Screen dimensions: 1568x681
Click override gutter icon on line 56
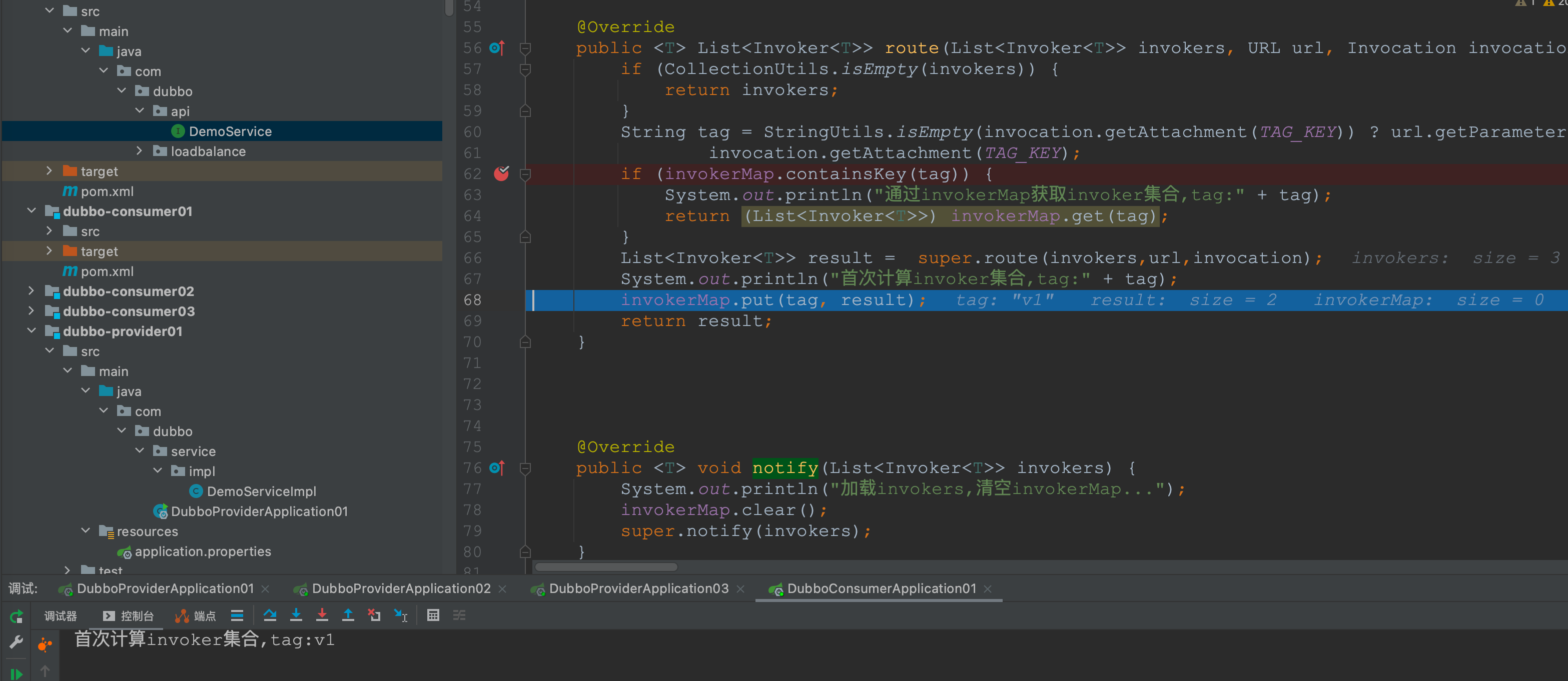pos(497,47)
